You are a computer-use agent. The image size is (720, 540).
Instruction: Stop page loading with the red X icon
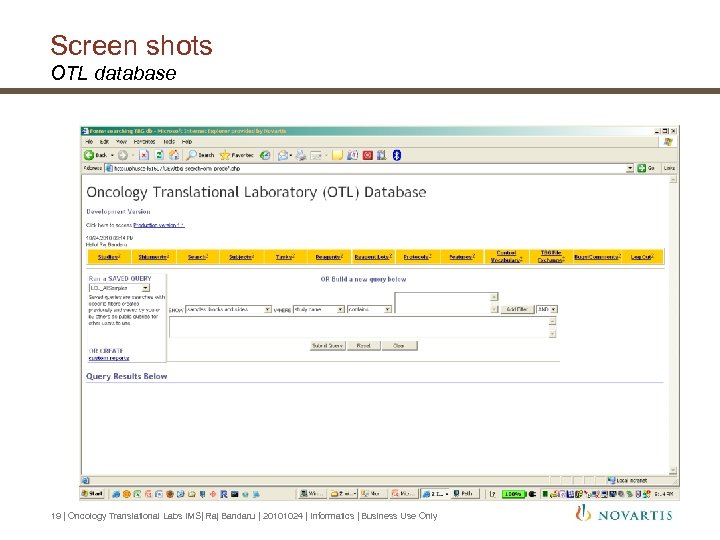144,155
